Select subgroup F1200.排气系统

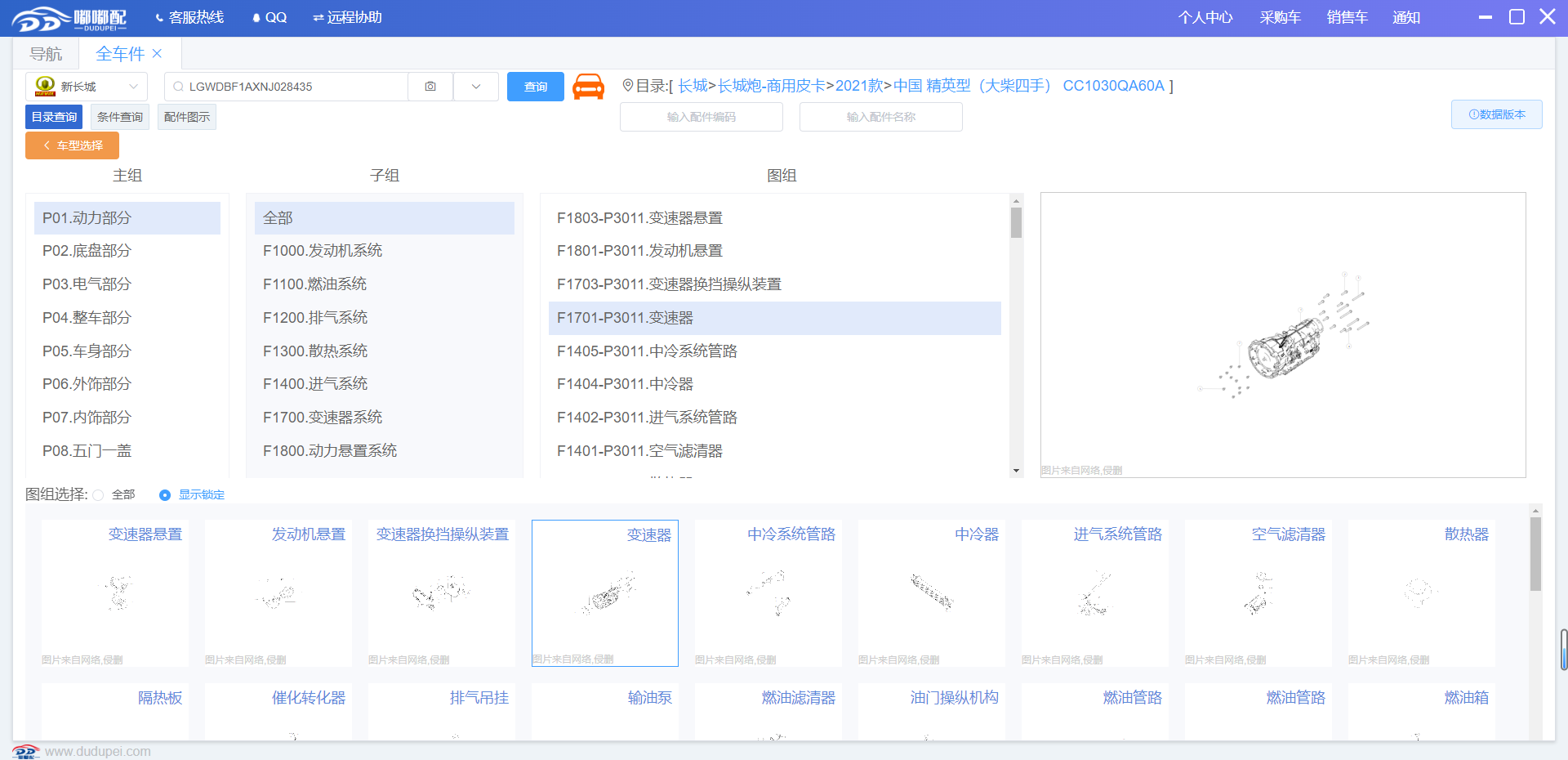coord(385,318)
